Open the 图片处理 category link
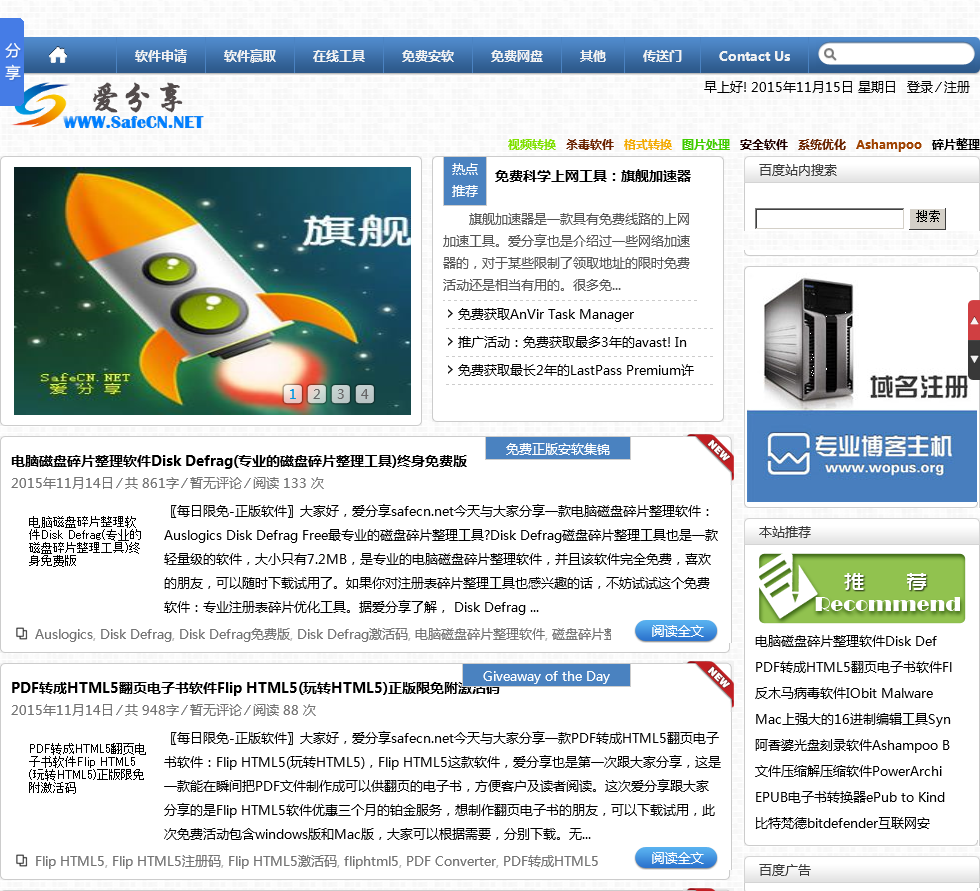 pos(706,144)
